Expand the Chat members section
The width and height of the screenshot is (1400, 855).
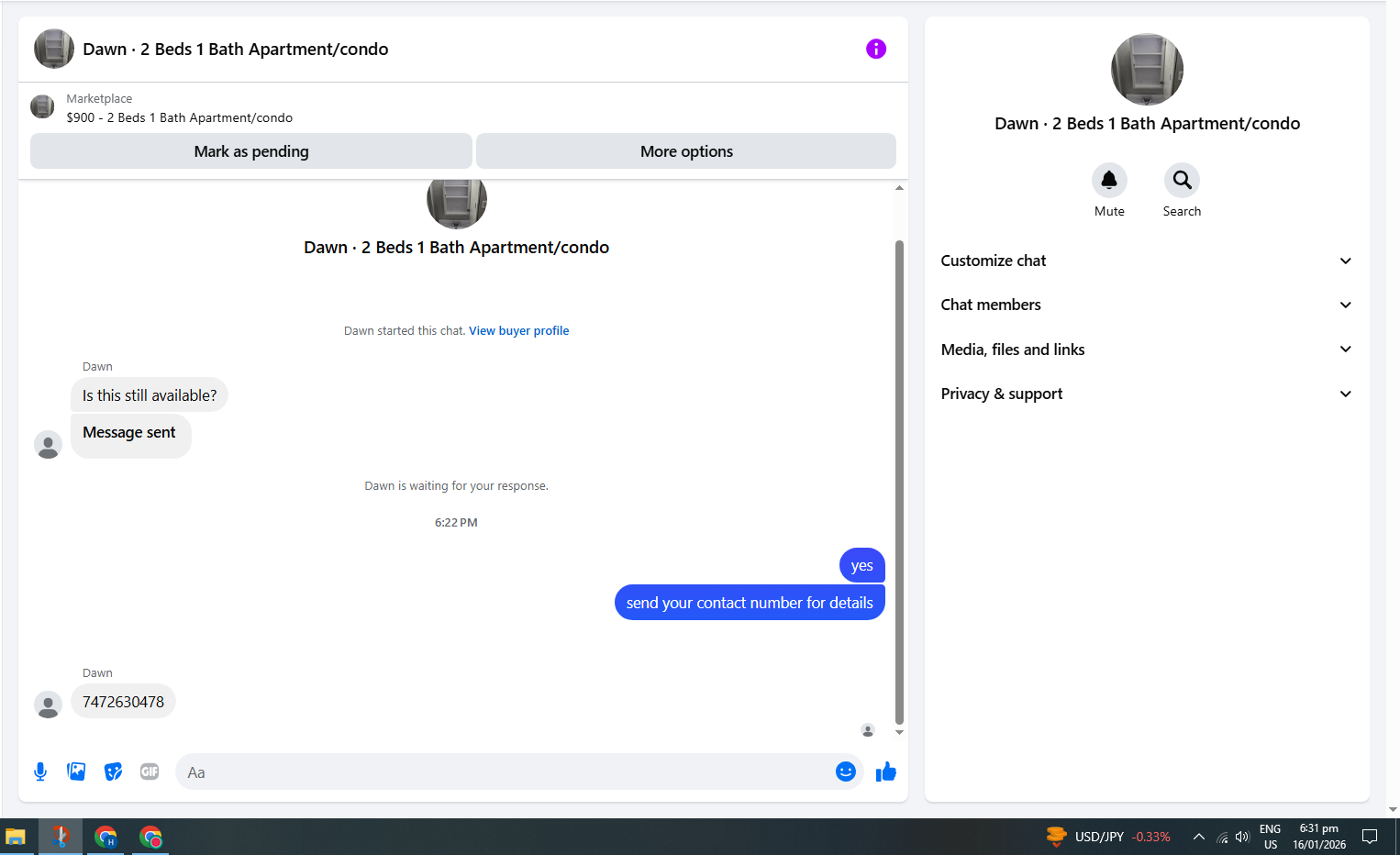point(1147,305)
